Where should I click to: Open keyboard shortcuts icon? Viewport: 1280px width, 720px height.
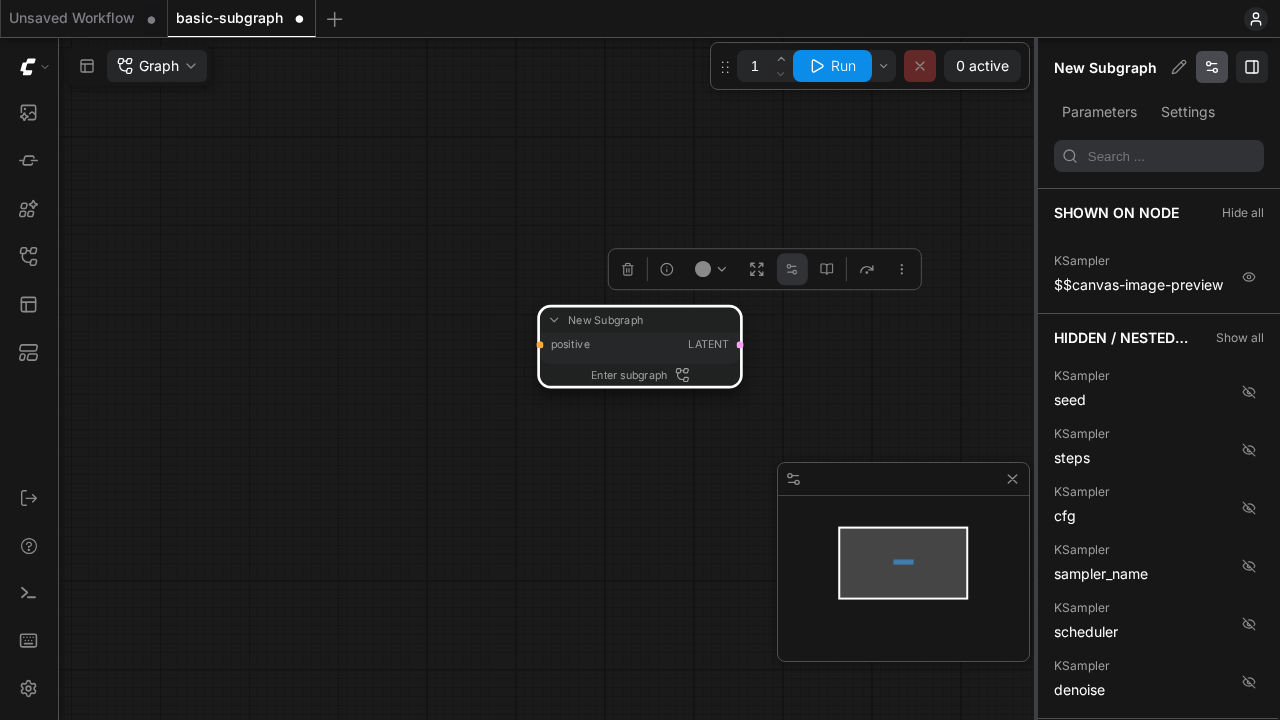point(29,641)
